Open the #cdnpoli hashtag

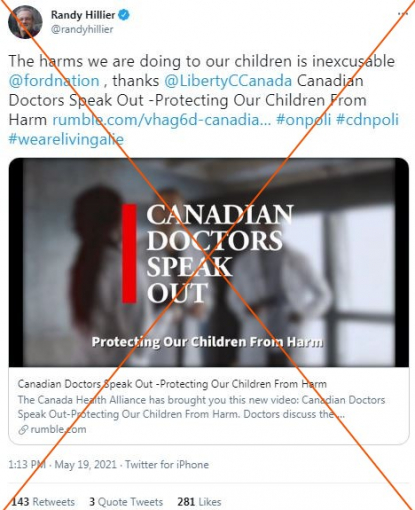pyautogui.click(x=367, y=120)
